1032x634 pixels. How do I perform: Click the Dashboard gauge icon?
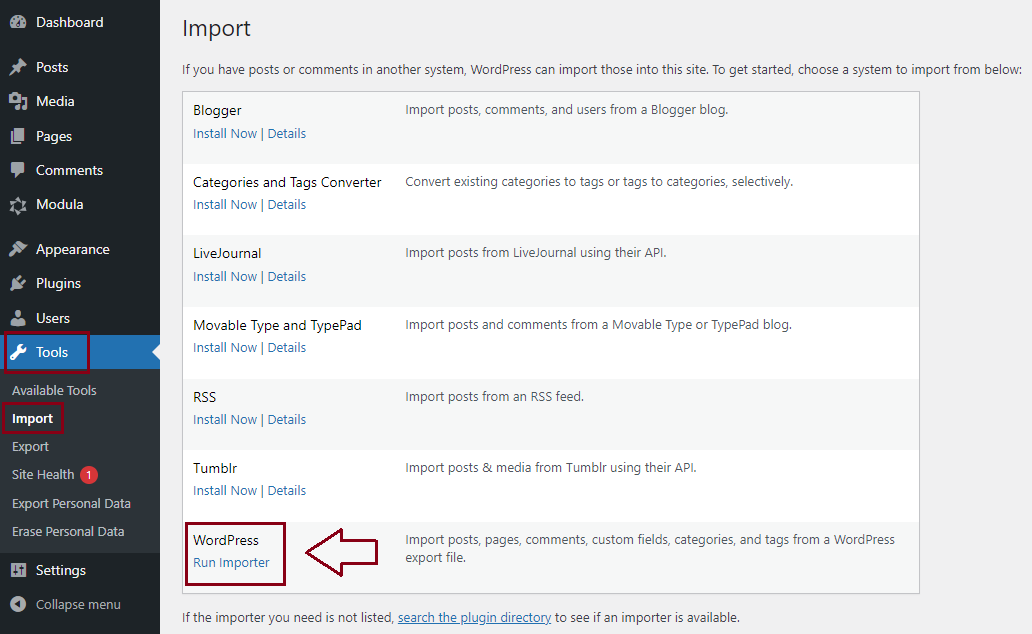(x=18, y=22)
